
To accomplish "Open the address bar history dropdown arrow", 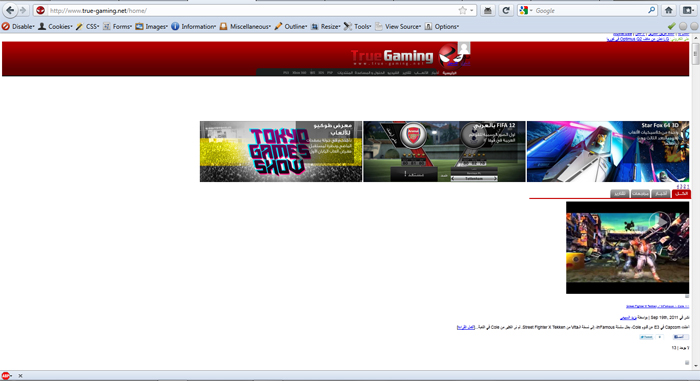I will 471,11.
